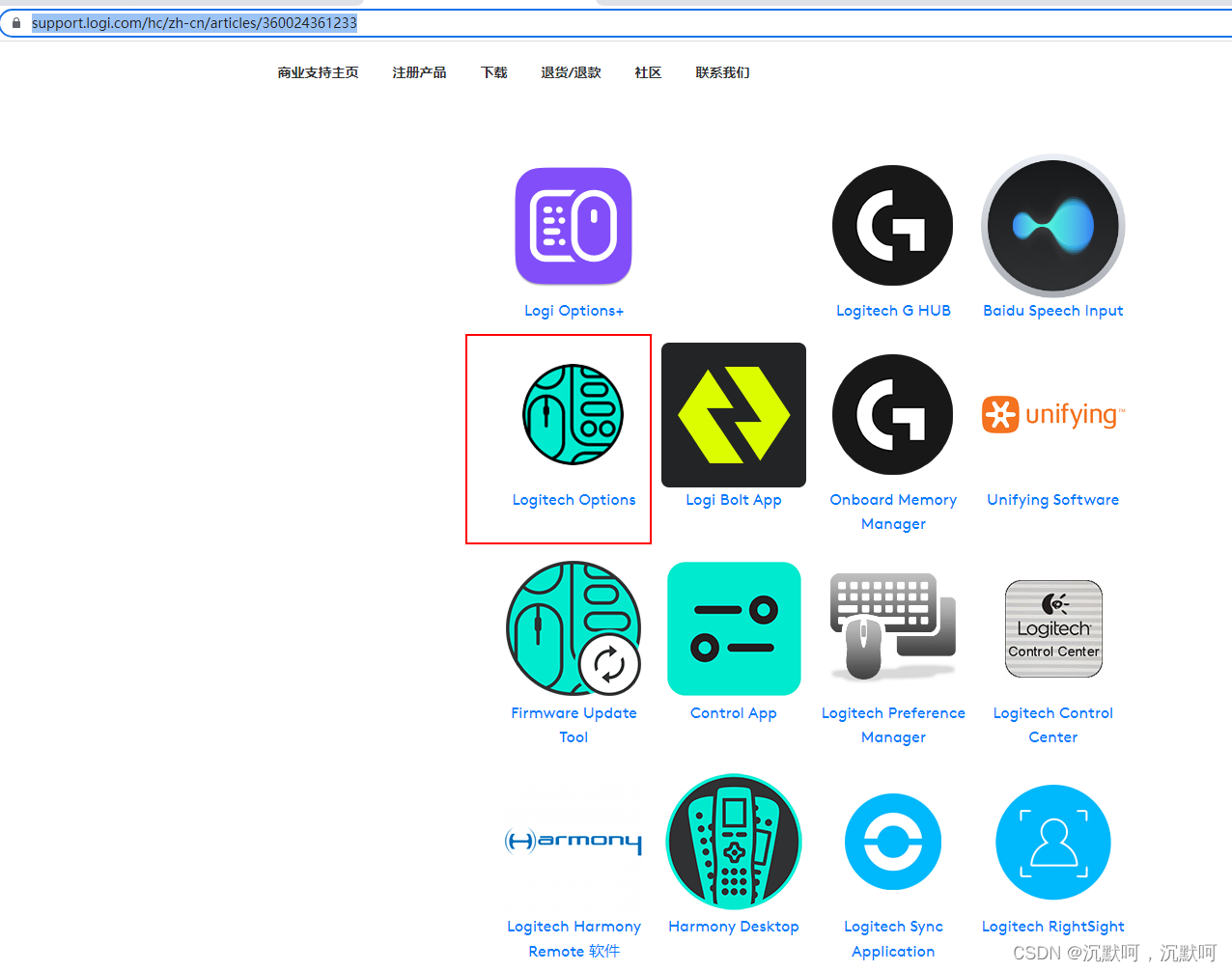Click the Logitech Control Center link
Image resolution: width=1232 pixels, height=971 pixels.
pos(1053,725)
